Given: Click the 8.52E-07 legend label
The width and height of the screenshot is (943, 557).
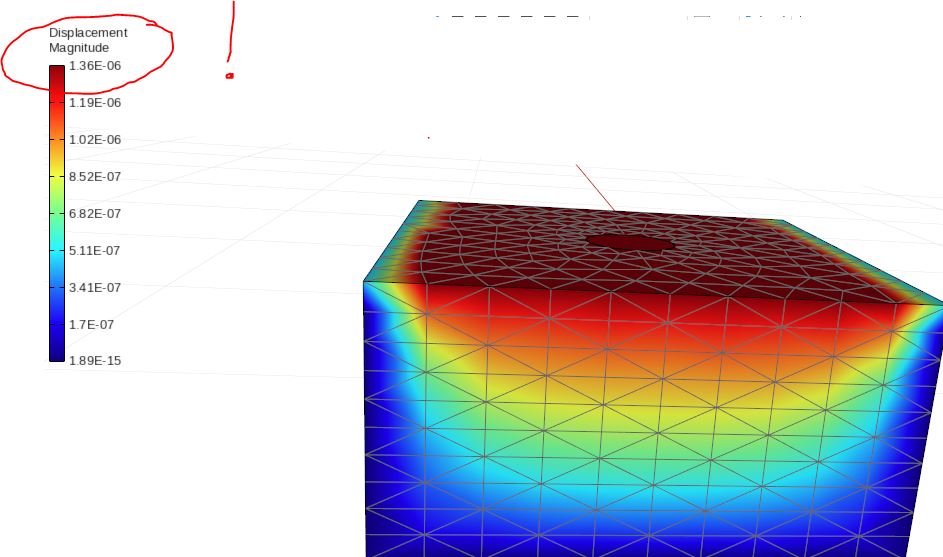Looking at the screenshot, I should (x=95, y=177).
